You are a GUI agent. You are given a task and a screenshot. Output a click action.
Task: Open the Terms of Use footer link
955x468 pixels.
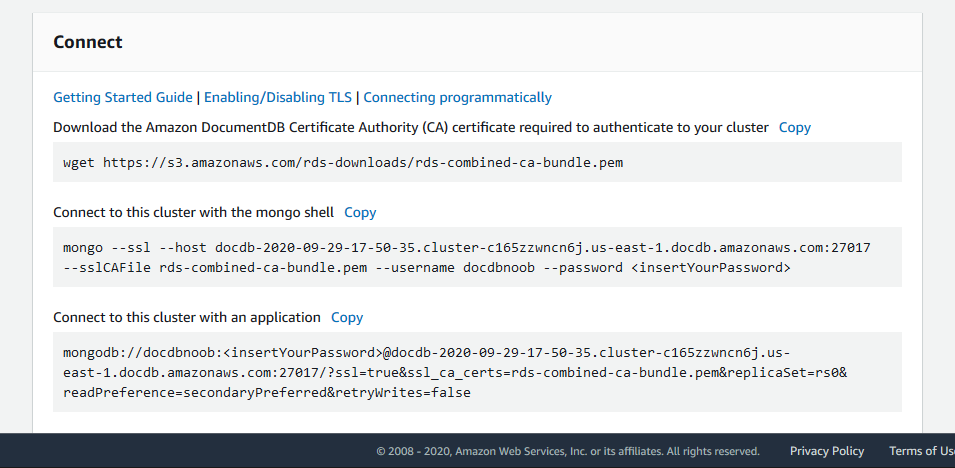click(920, 451)
